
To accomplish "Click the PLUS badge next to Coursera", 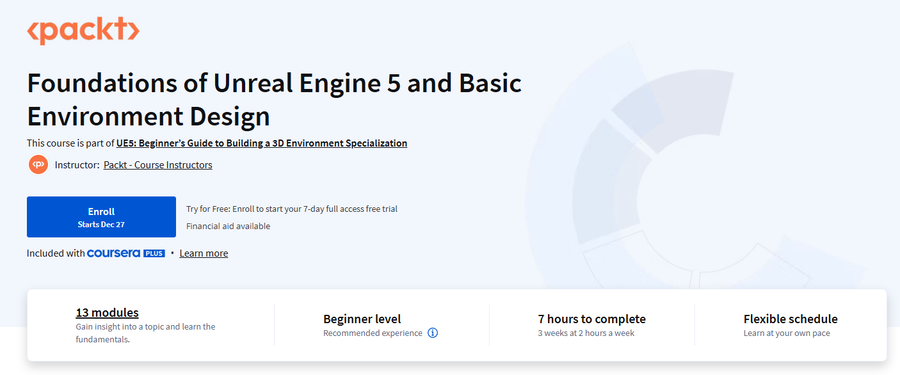I will 154,253.
